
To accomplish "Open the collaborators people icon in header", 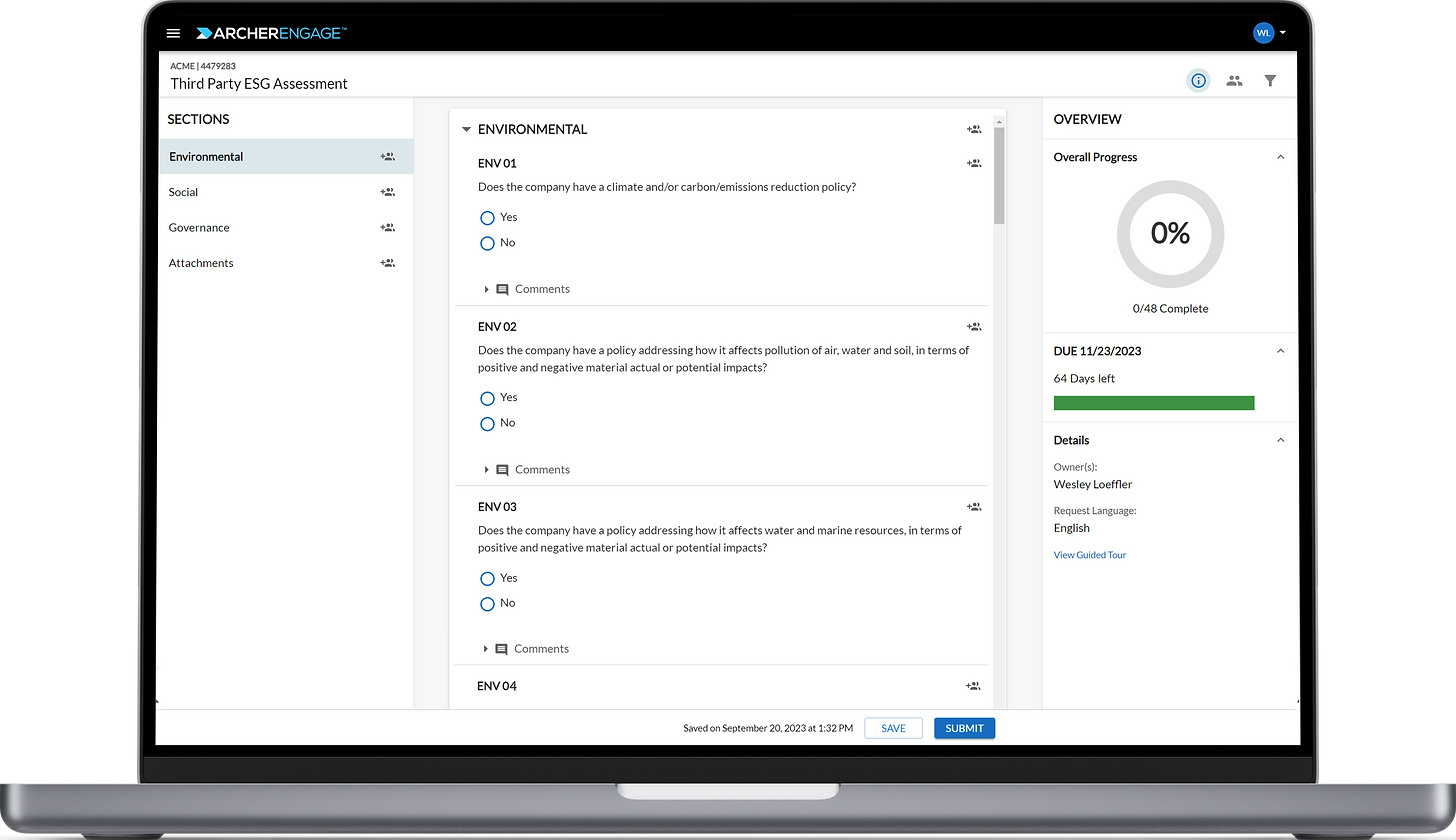I will click(x=1234, y=81).
